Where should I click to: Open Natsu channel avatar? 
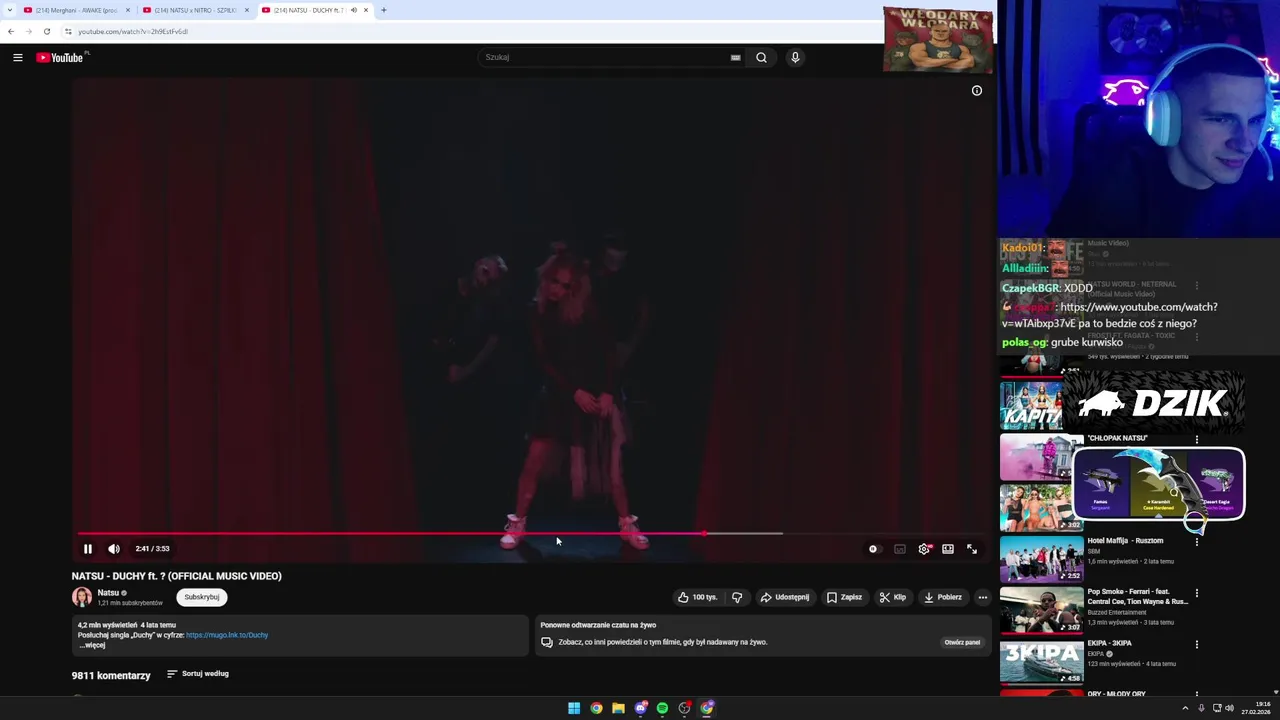[x=82, y=597]
